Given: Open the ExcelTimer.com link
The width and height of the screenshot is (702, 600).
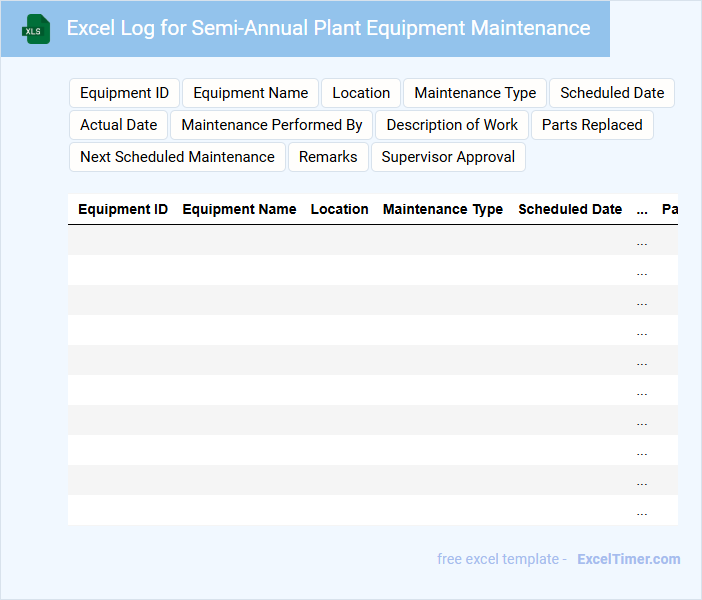Looking at the screenshot, I should tap(628, 559).
